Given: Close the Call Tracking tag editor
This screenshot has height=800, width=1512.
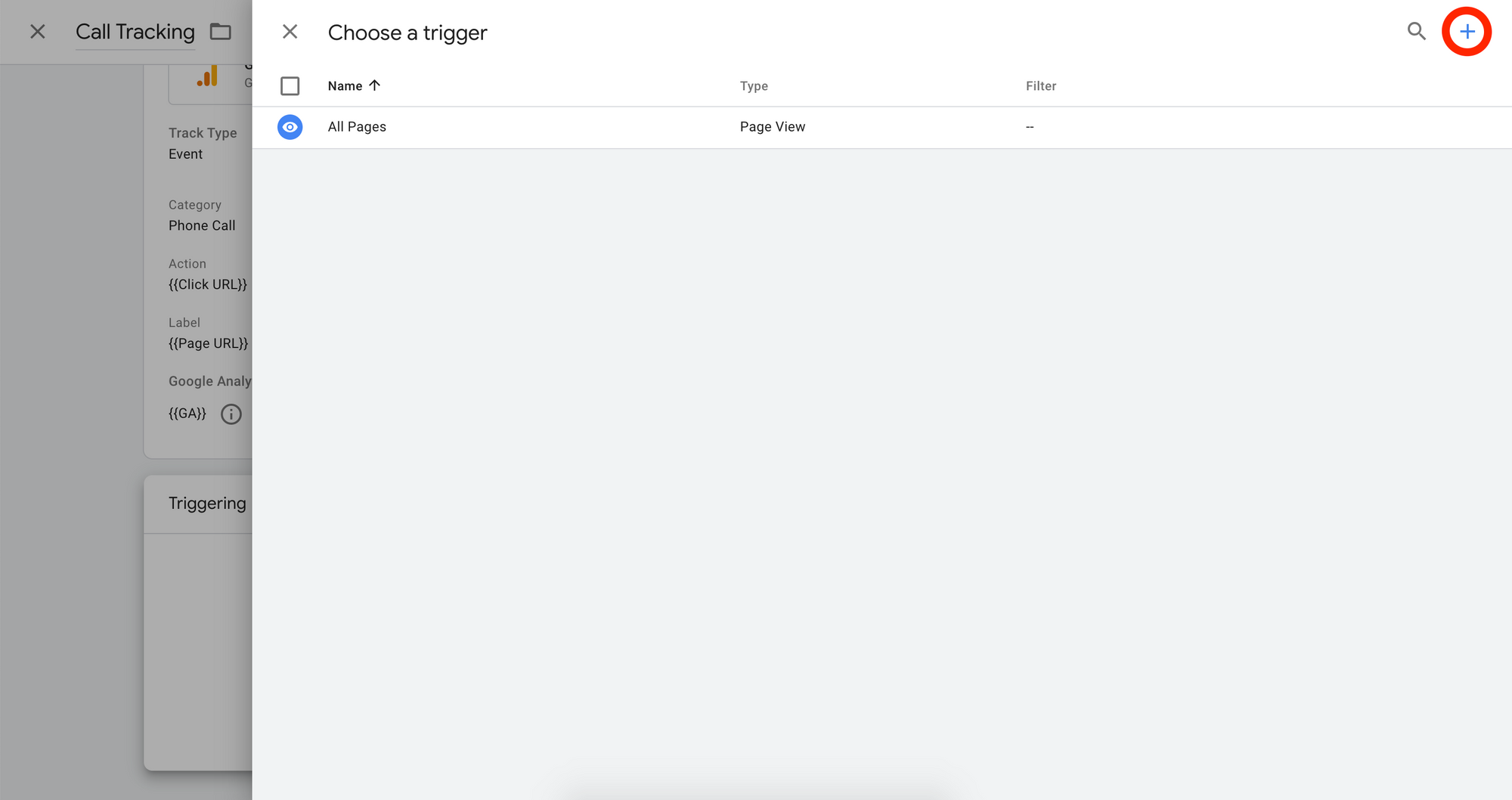Looking at the screenshot, I should pos(37,32).
